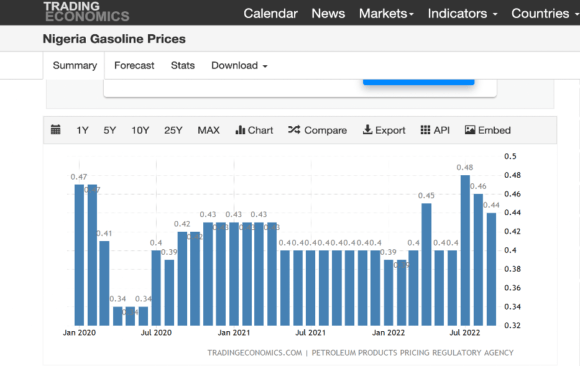The width and height of the screenshot is (580, 366).
Task: Open the News nav item
Action: click(x=328, y=14)
